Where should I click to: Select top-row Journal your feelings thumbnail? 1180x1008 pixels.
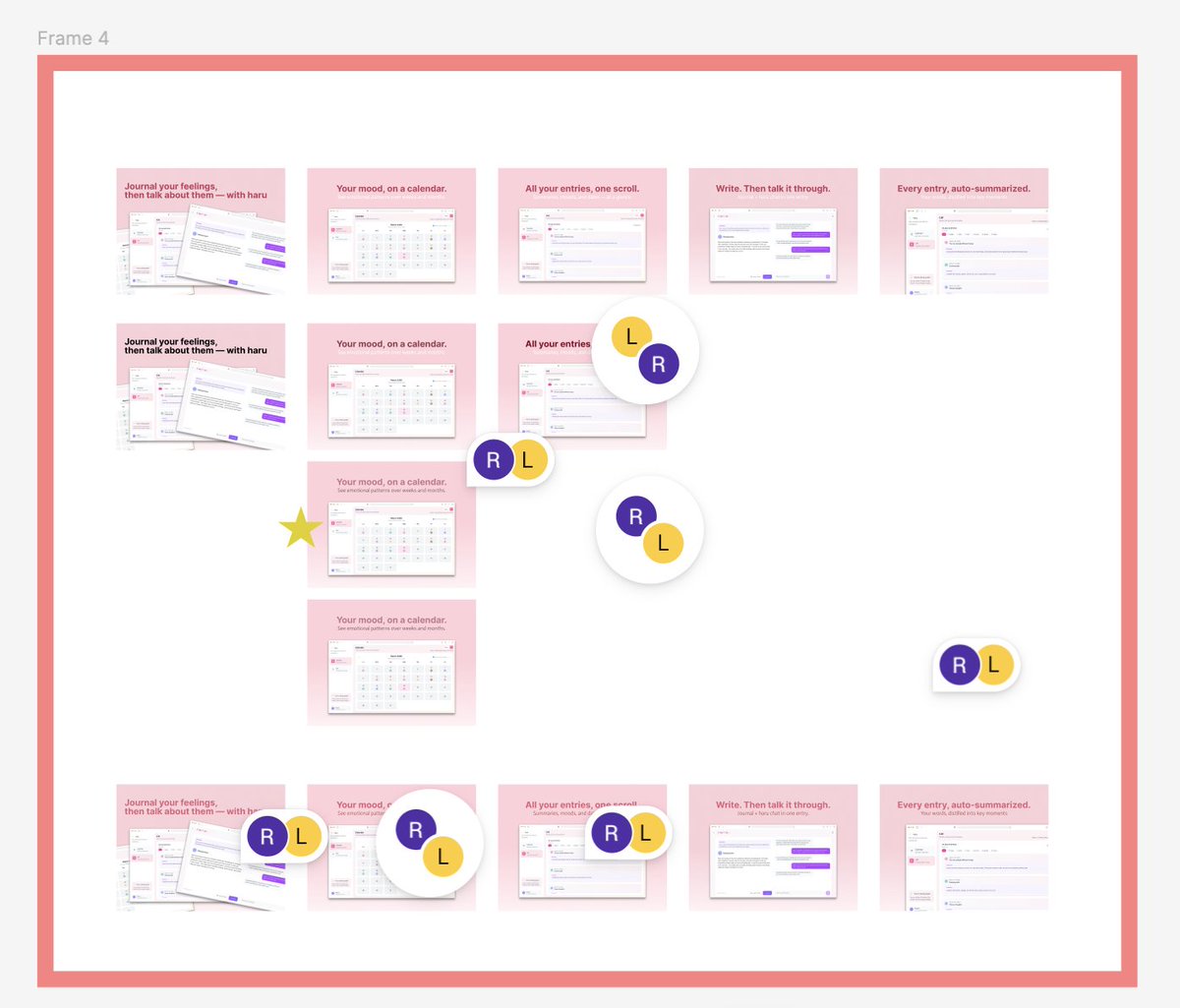coord(201,231)
